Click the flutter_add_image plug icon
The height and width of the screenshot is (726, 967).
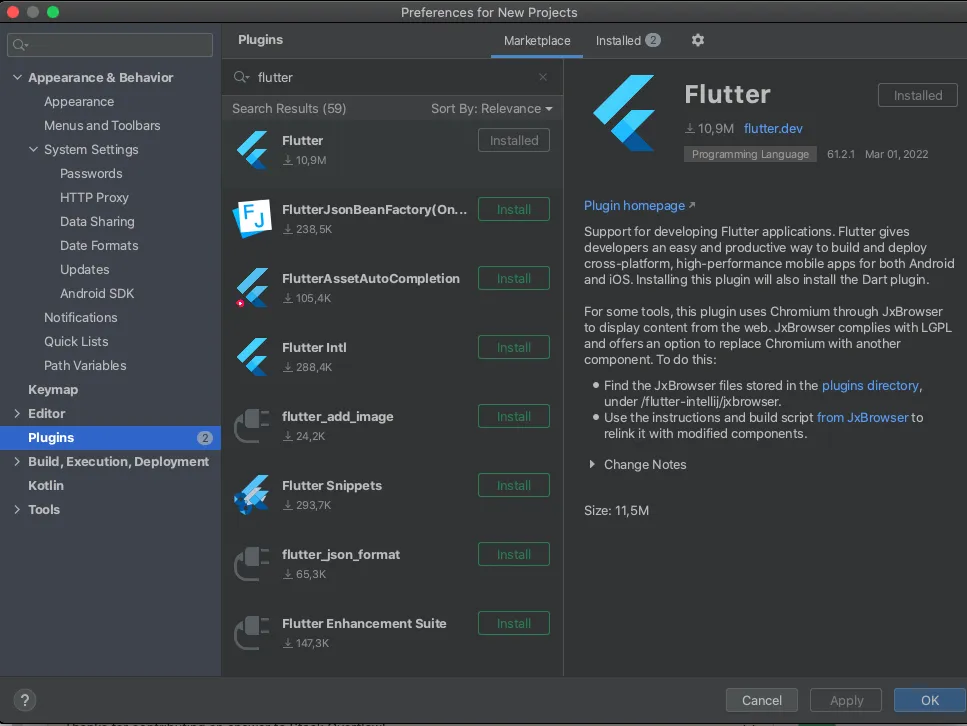pyautogui.click(x=252, y=426)
